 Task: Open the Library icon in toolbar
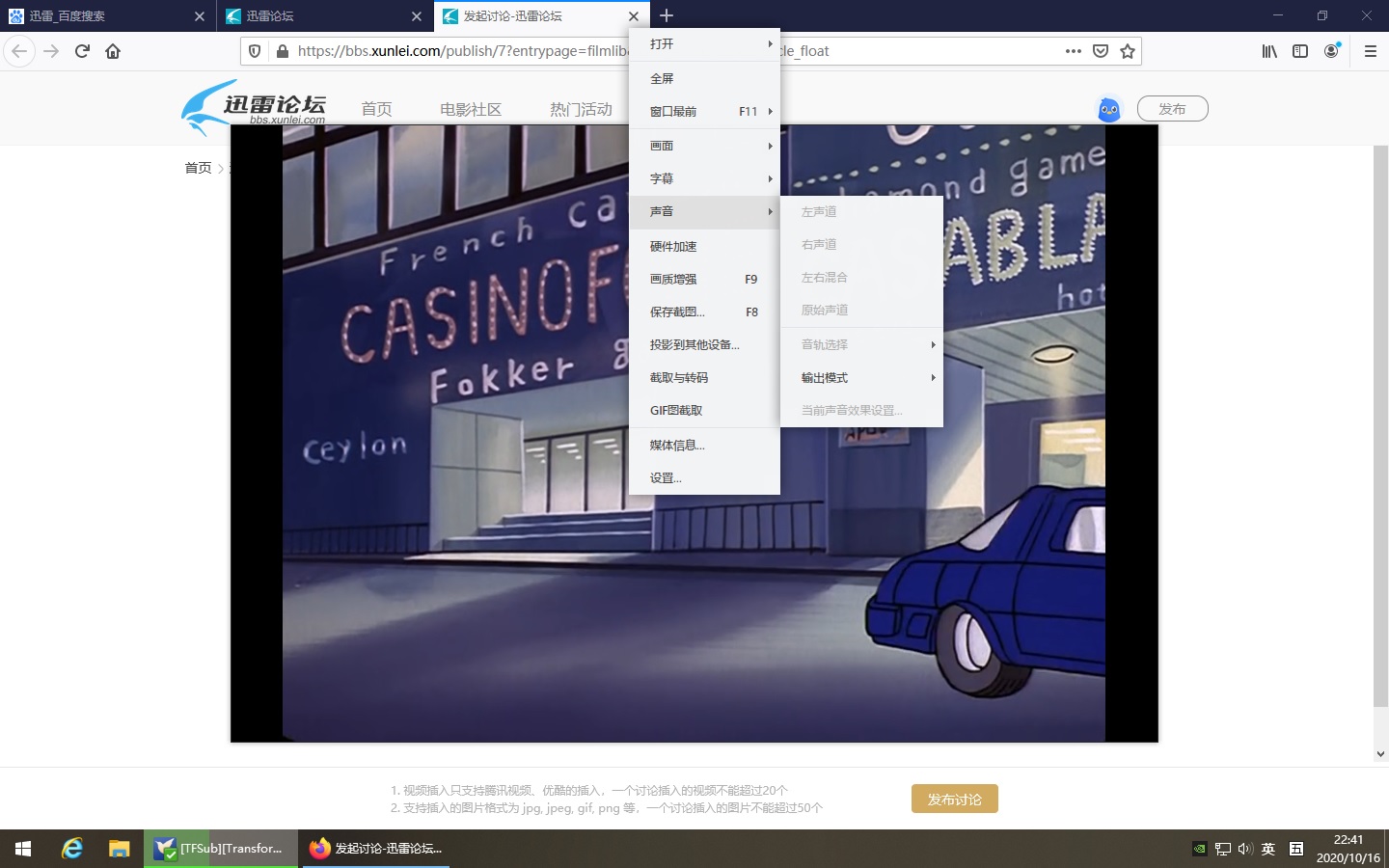(x=1269, y=51)
